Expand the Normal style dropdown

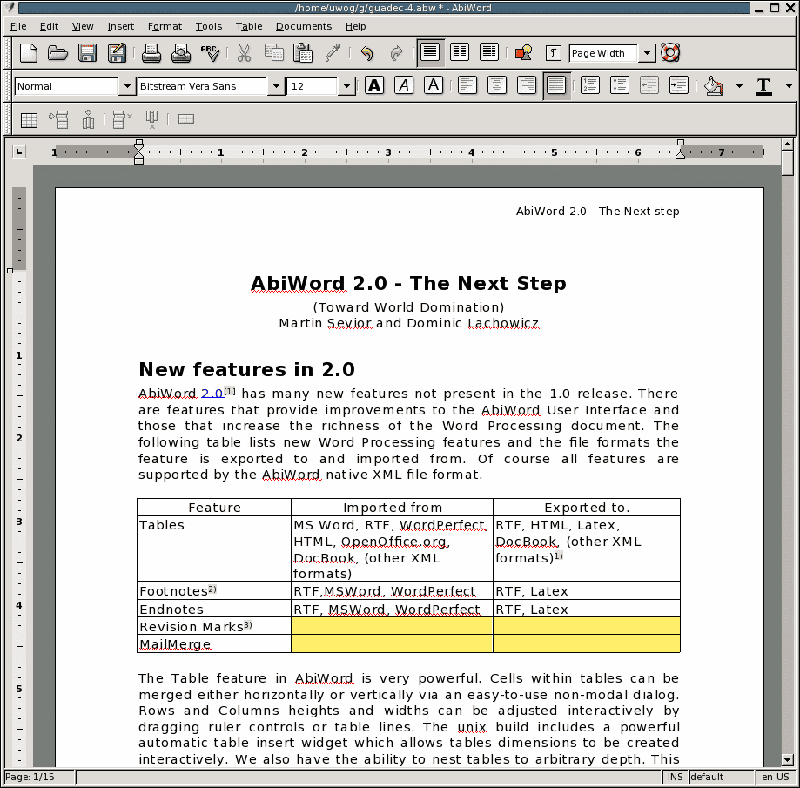[127, 86]
